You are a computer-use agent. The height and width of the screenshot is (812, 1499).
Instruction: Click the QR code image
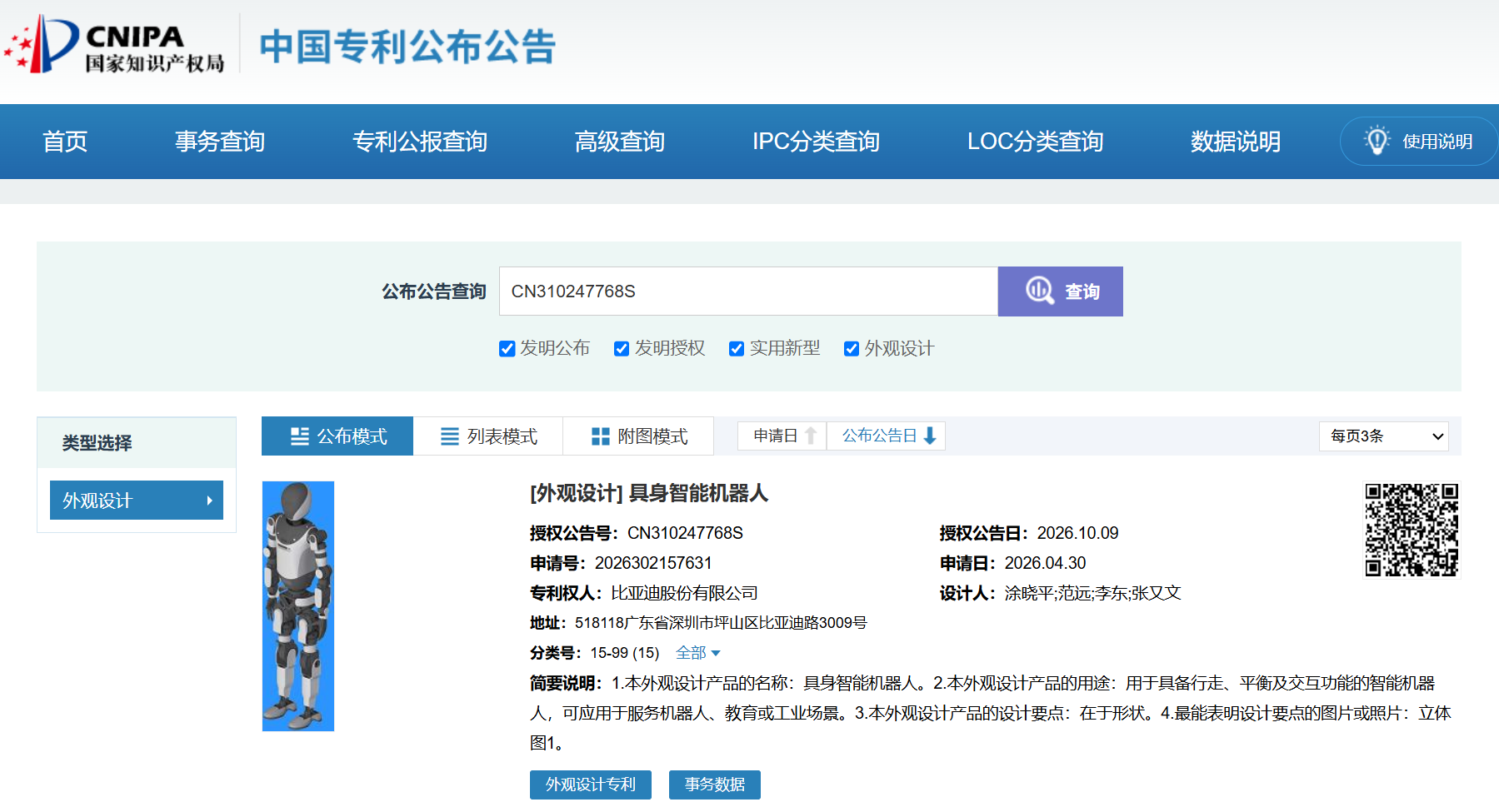pyautogui.click(x=1412, y=530)
